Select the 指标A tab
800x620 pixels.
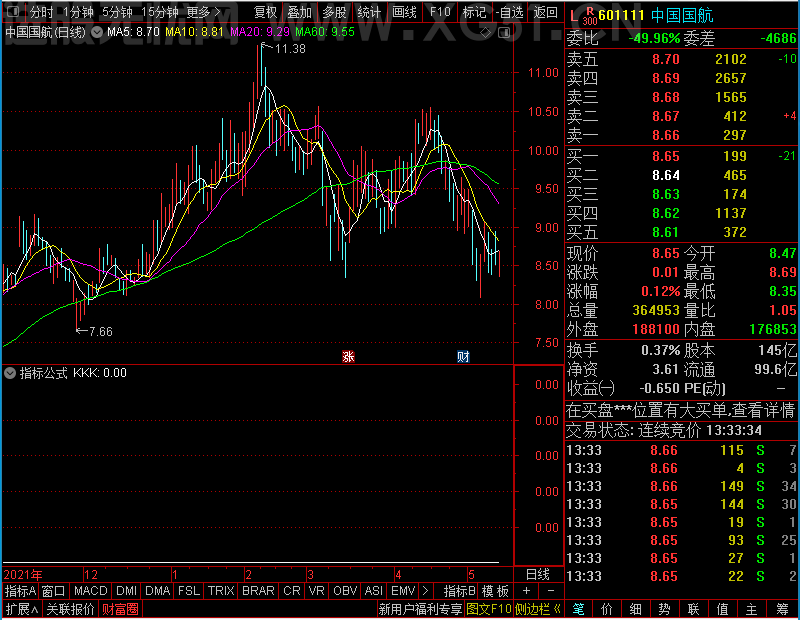[x=20, y=591]
